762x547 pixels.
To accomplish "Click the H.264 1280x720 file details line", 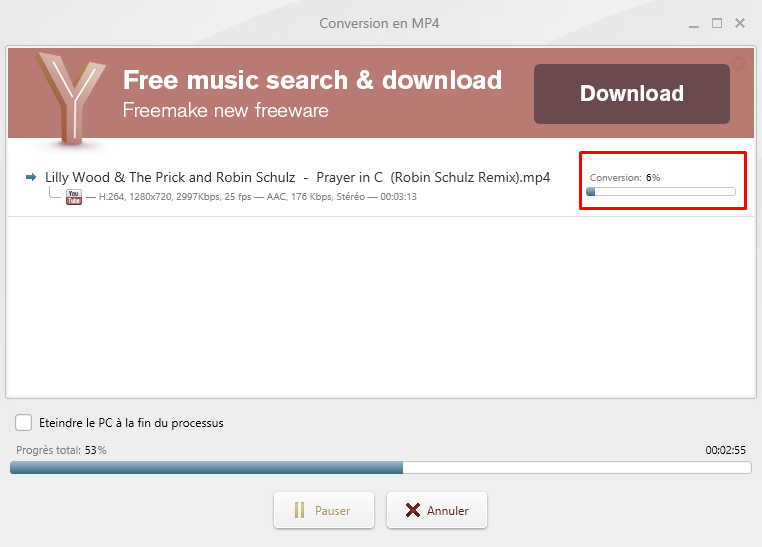I will click(258, 197).
